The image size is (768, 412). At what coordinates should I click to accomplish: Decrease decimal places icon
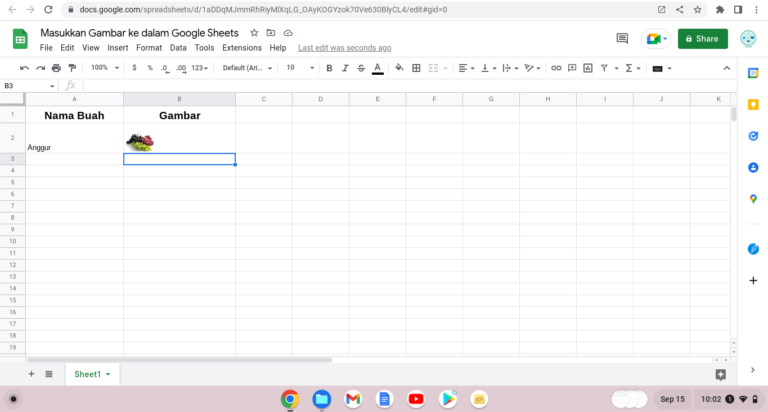(x=165, y=68)
